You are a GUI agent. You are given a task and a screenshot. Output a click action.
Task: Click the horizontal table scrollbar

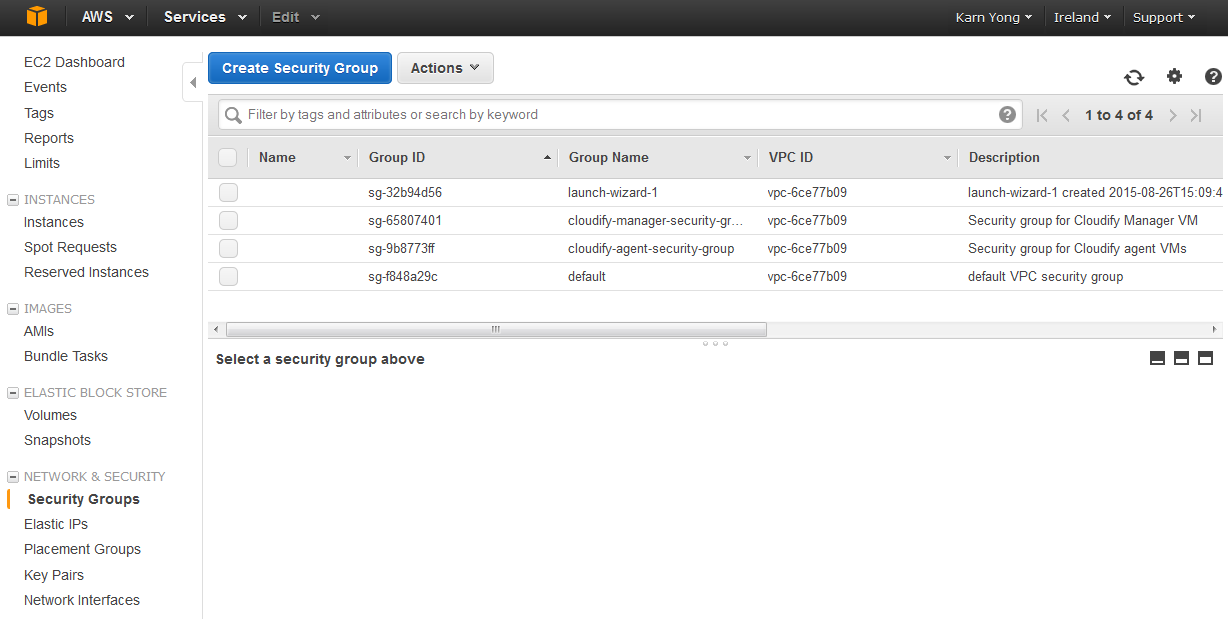click(x=496, y=329)
